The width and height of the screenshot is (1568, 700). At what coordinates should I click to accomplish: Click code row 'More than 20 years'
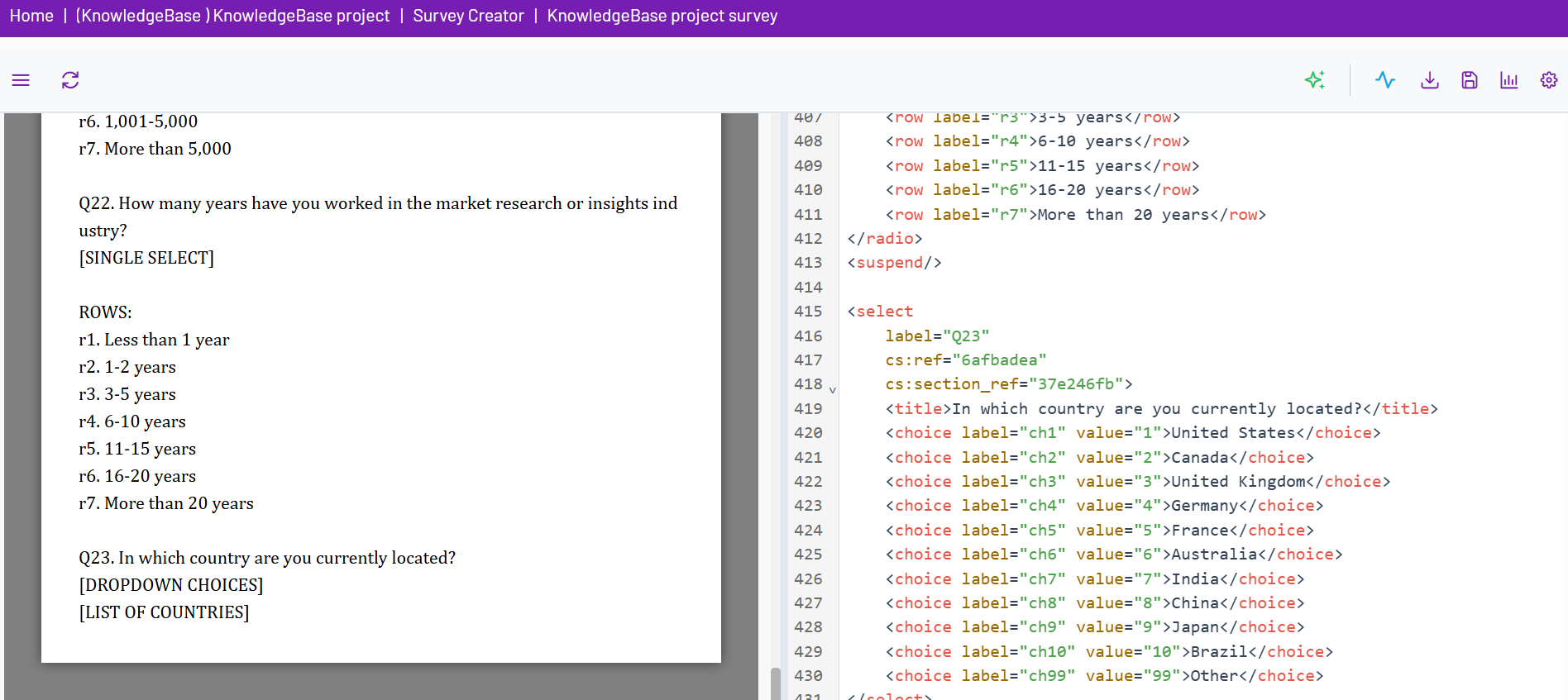click(x=1076, y=215)
